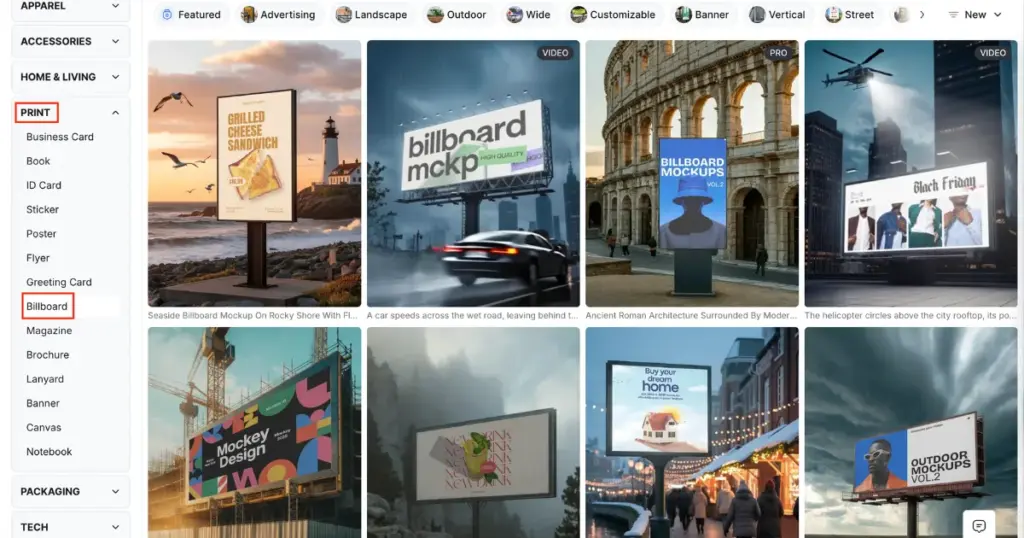This screenshot has width=1024, height=538.
Task: Click 'Seaside Billboard Mockup On Rocky Shore' caption
Action: (253, 315)
